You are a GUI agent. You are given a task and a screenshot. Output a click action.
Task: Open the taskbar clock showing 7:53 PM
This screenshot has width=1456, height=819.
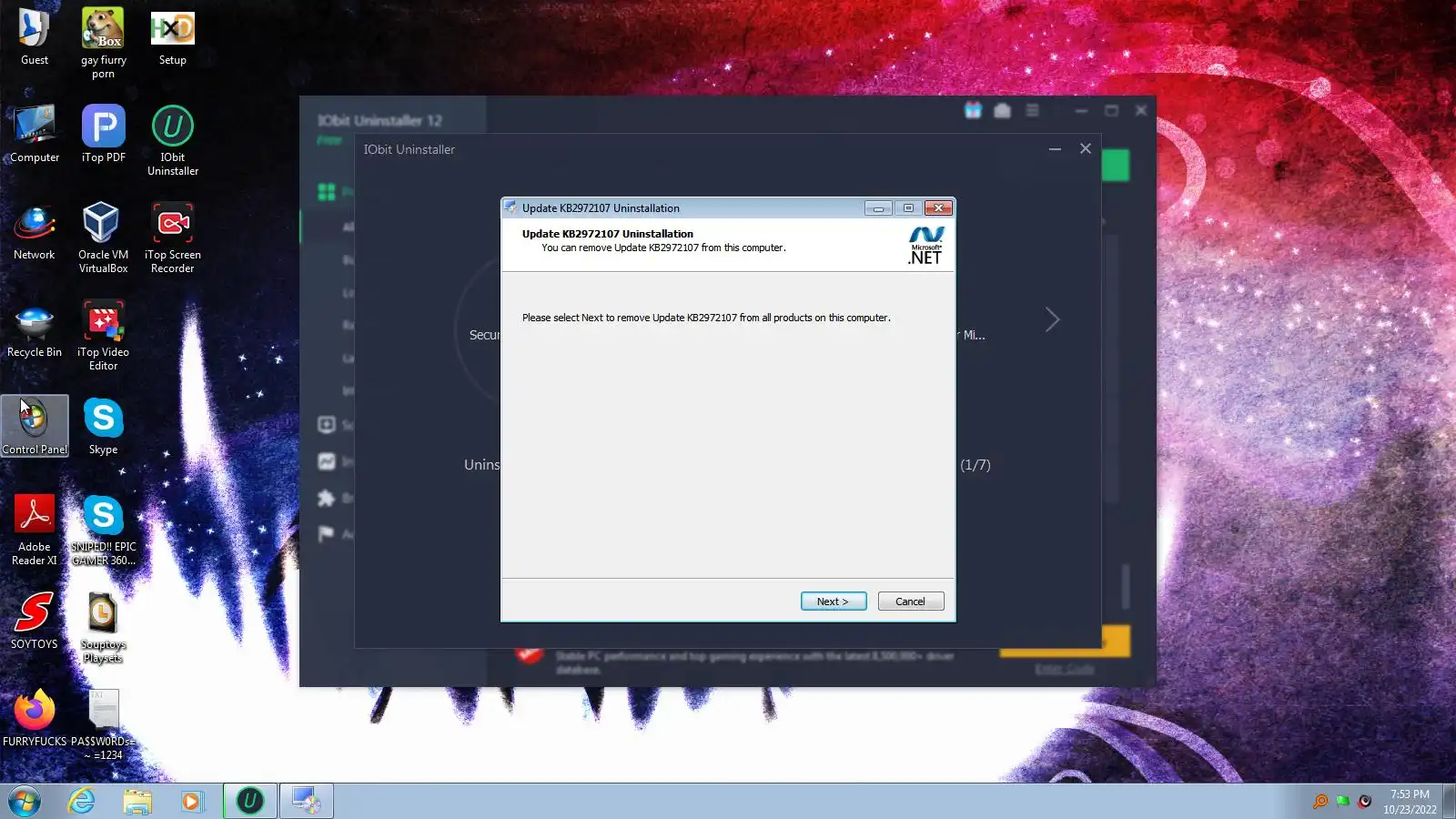tap(1410, 802)
